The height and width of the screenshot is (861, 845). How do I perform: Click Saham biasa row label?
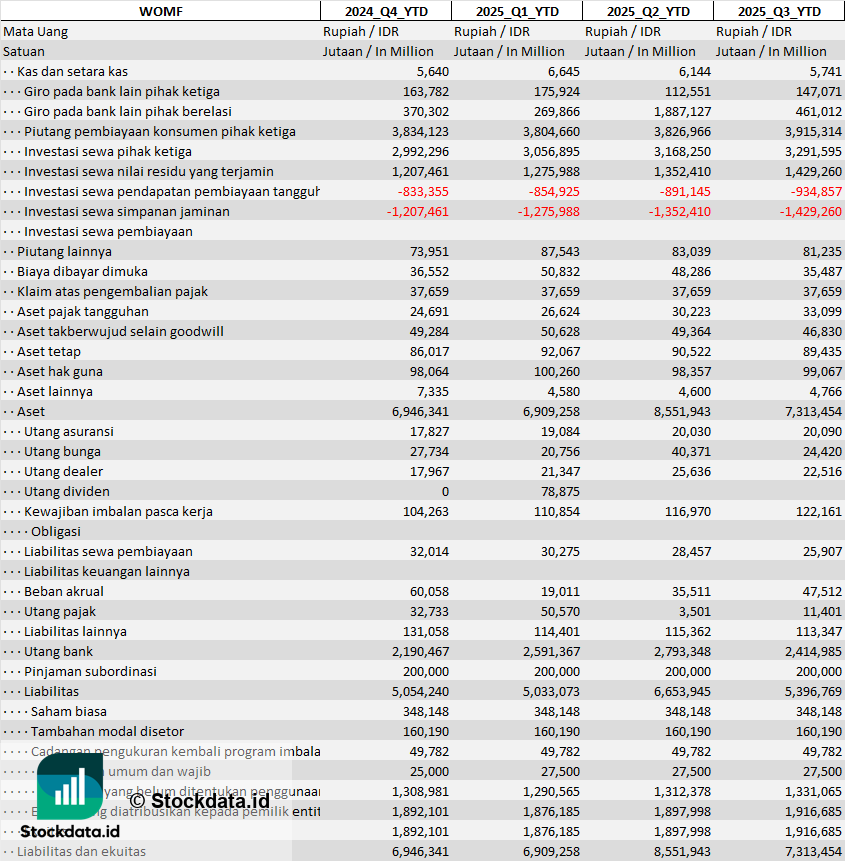coord(69,712)
